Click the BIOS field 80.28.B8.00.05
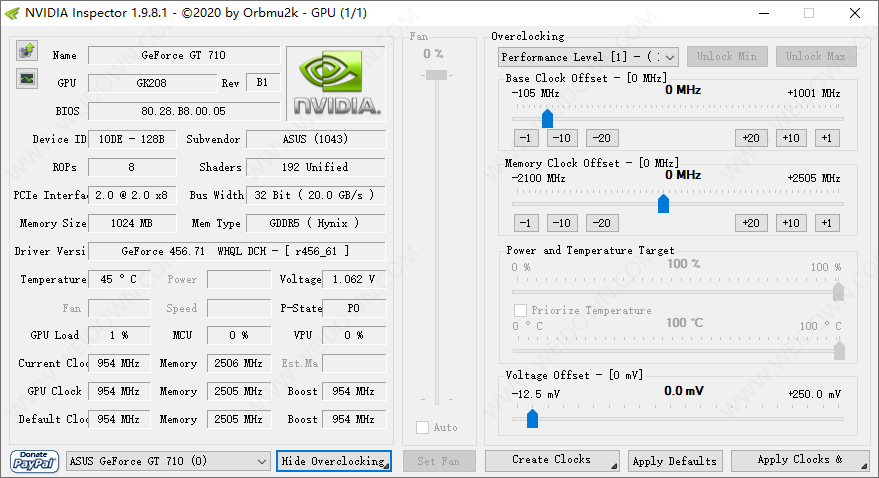This screenshot has height=478, width=879. 184,111
